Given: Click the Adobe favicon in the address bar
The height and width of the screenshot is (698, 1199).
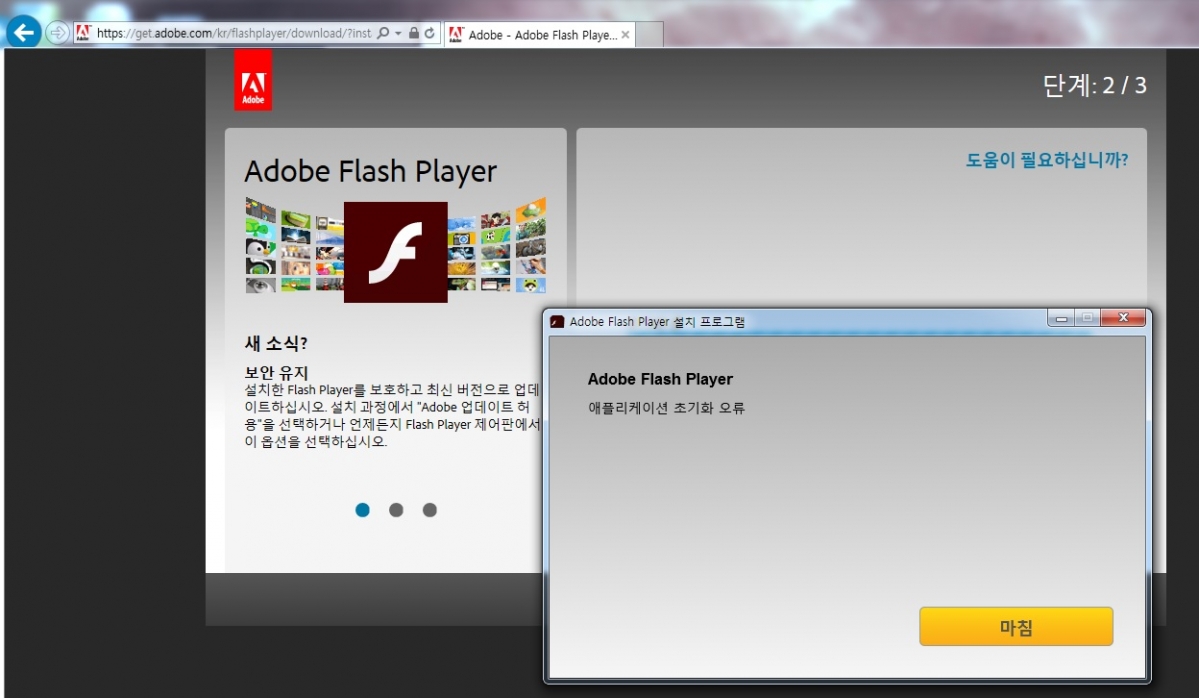Looking at the screenshot, I should [83, 33].
